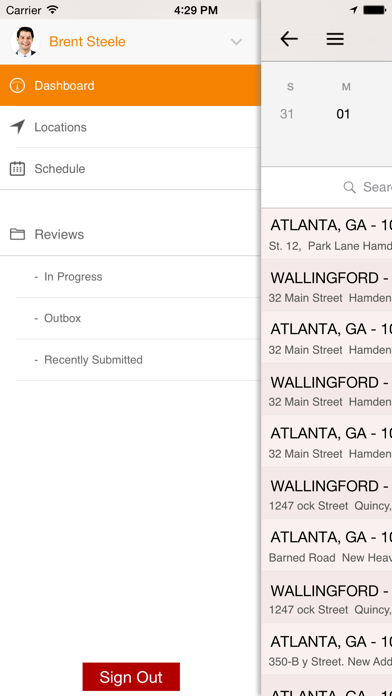
Task: Click the Search input field
Action: pyautogui.click(x=327, y=187)
